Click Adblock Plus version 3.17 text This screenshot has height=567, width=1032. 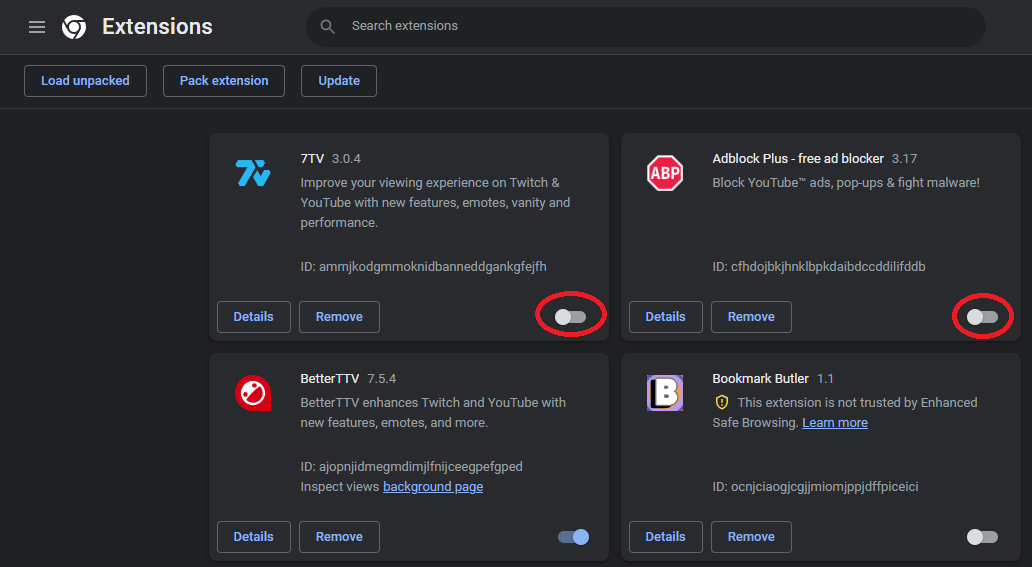pyautogui.click(x=904, y=159)
